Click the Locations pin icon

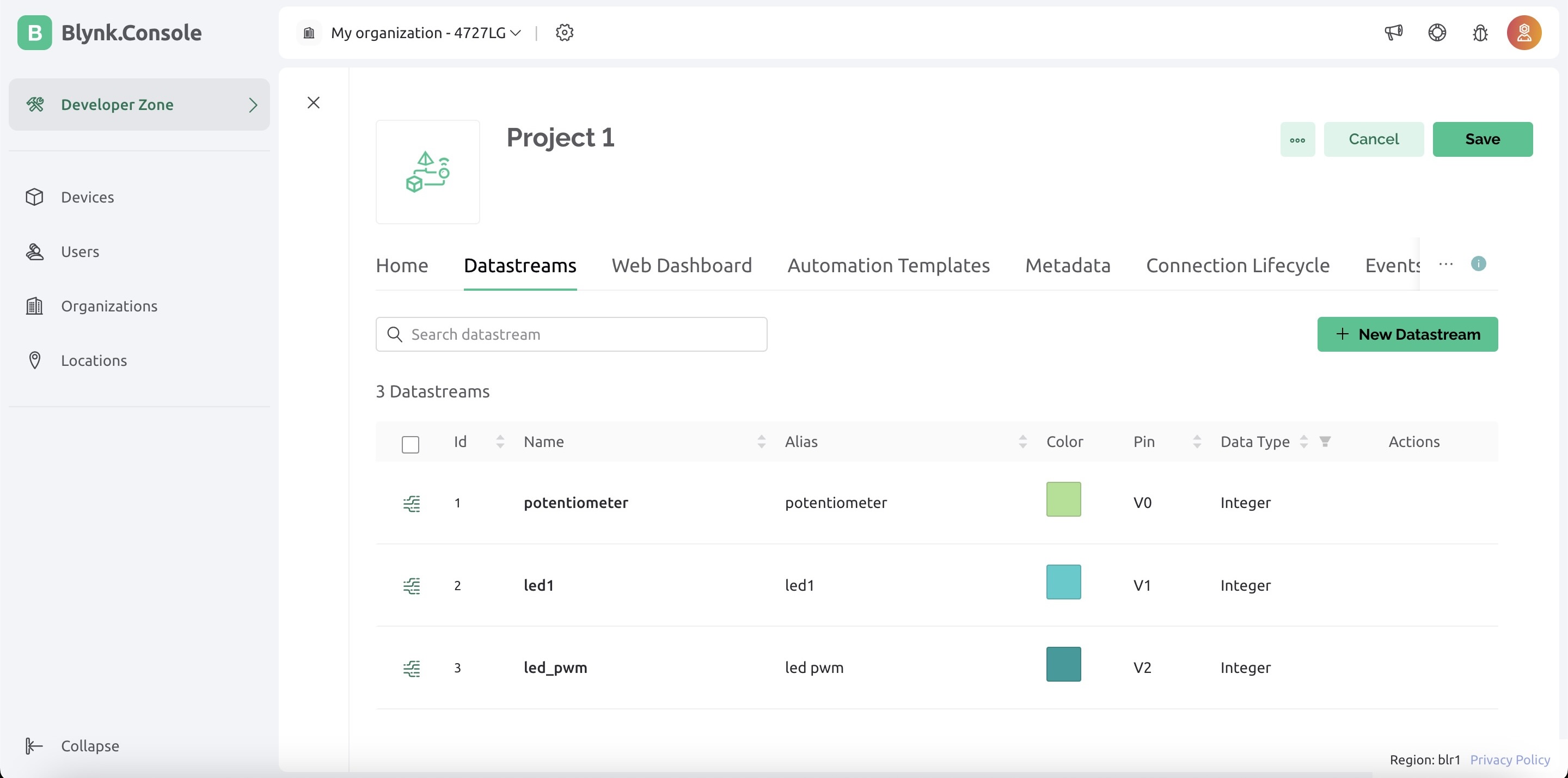35,360
